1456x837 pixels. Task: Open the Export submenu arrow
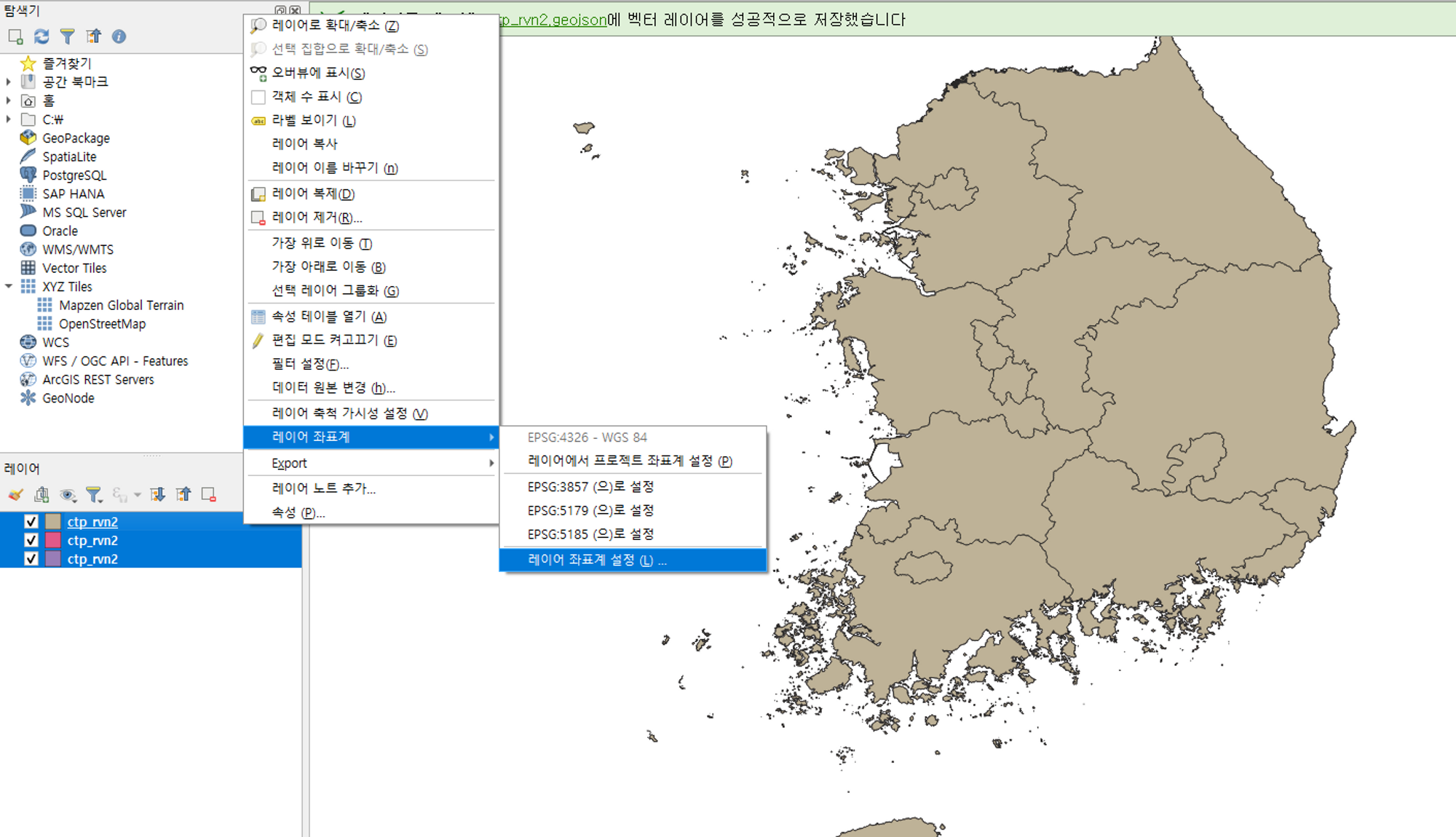(491, 463)
